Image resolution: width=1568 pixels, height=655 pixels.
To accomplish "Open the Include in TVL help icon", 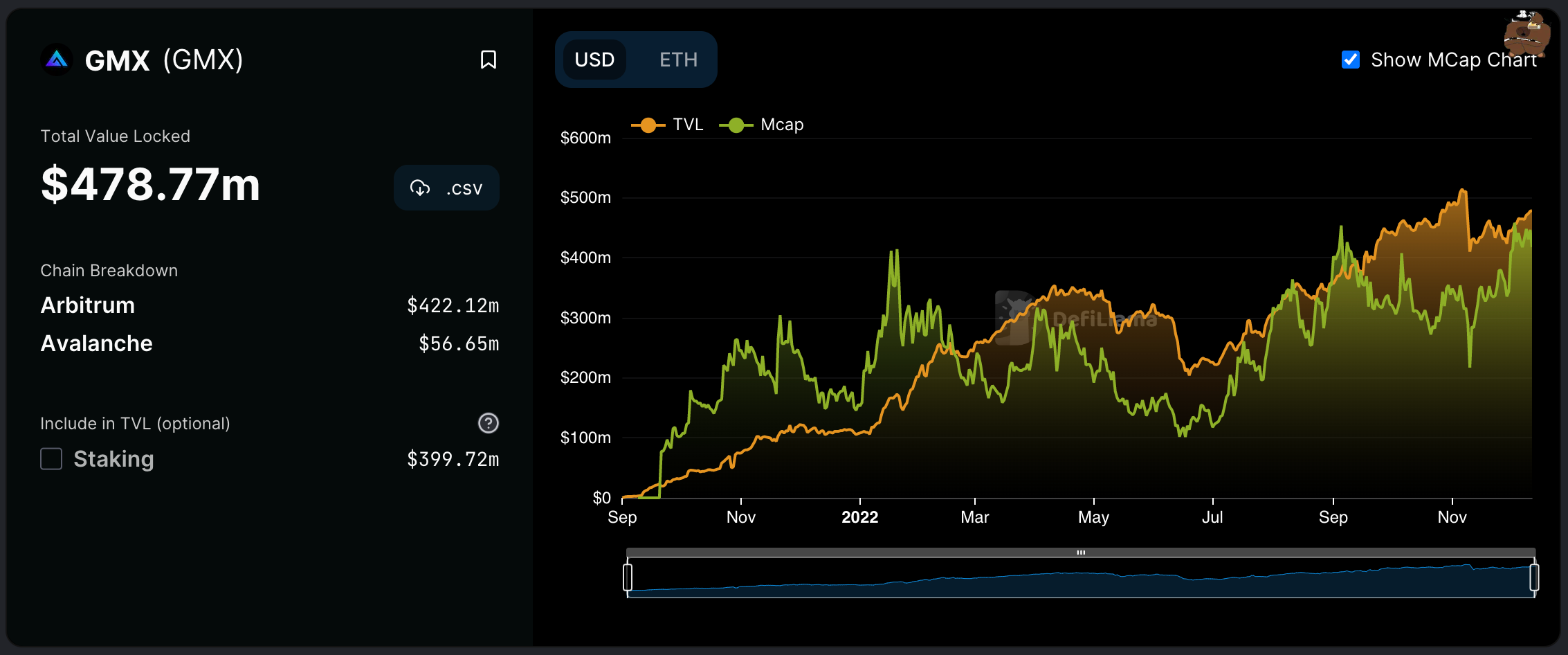I will click(489, 423).
